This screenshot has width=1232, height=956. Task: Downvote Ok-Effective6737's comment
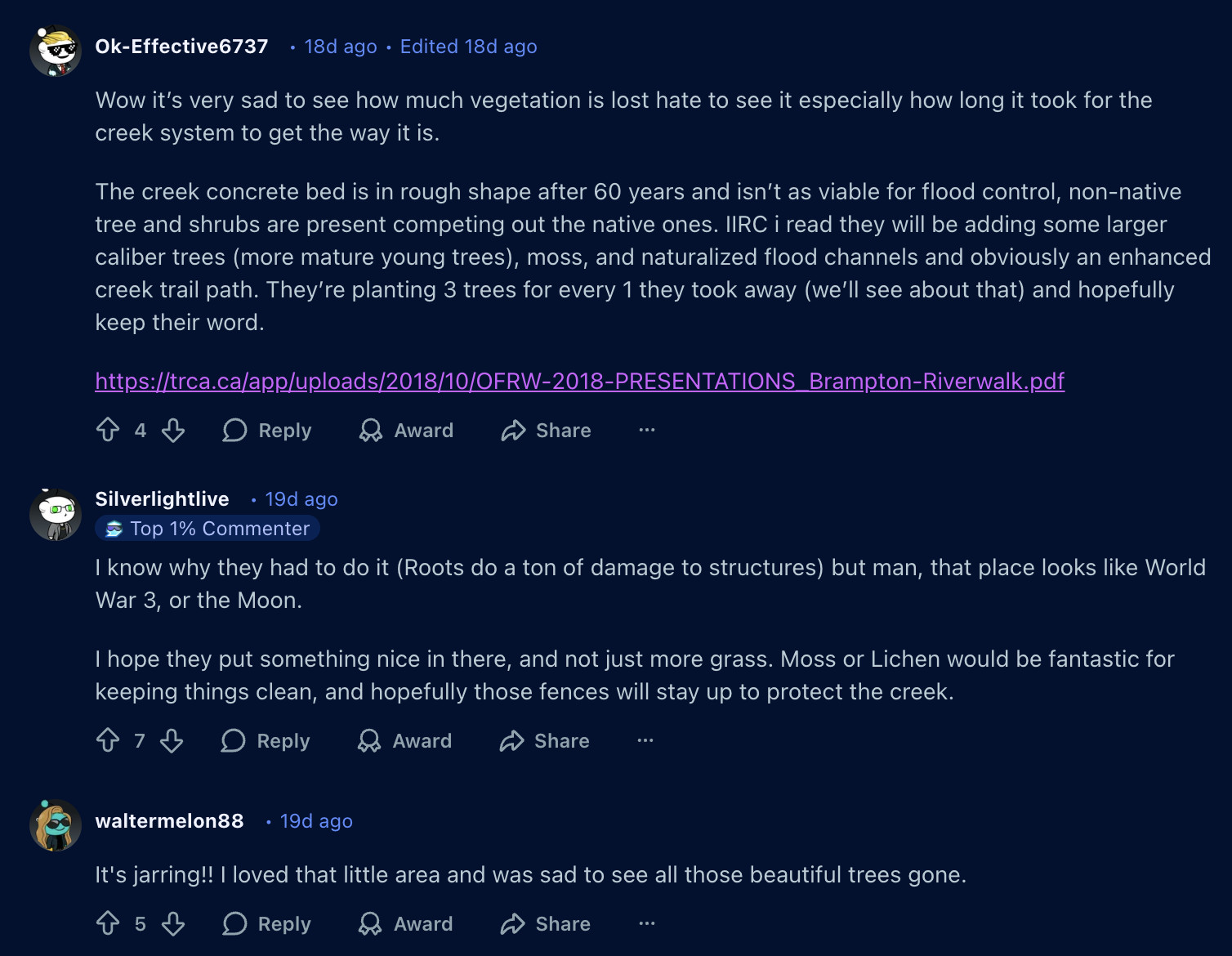(173, 430)
